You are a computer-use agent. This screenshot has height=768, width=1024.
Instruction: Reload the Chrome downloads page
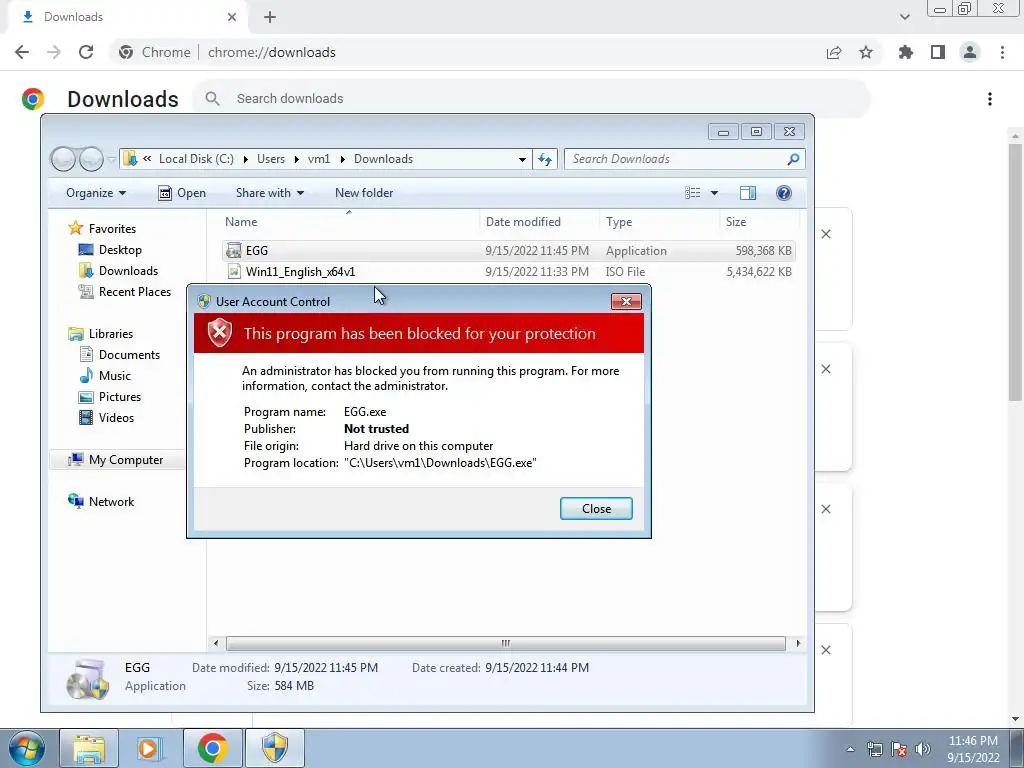coord(86,52)
